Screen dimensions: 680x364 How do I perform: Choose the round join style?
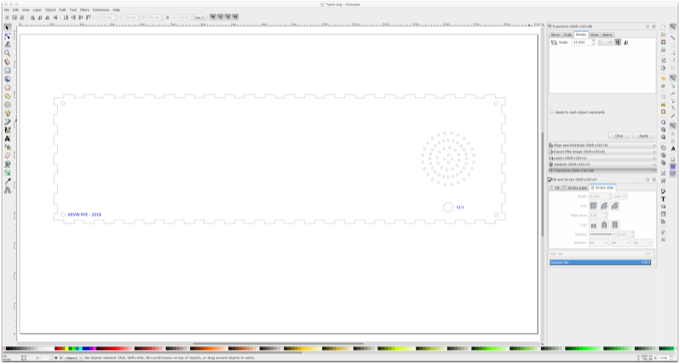click(x=604, y=206)
